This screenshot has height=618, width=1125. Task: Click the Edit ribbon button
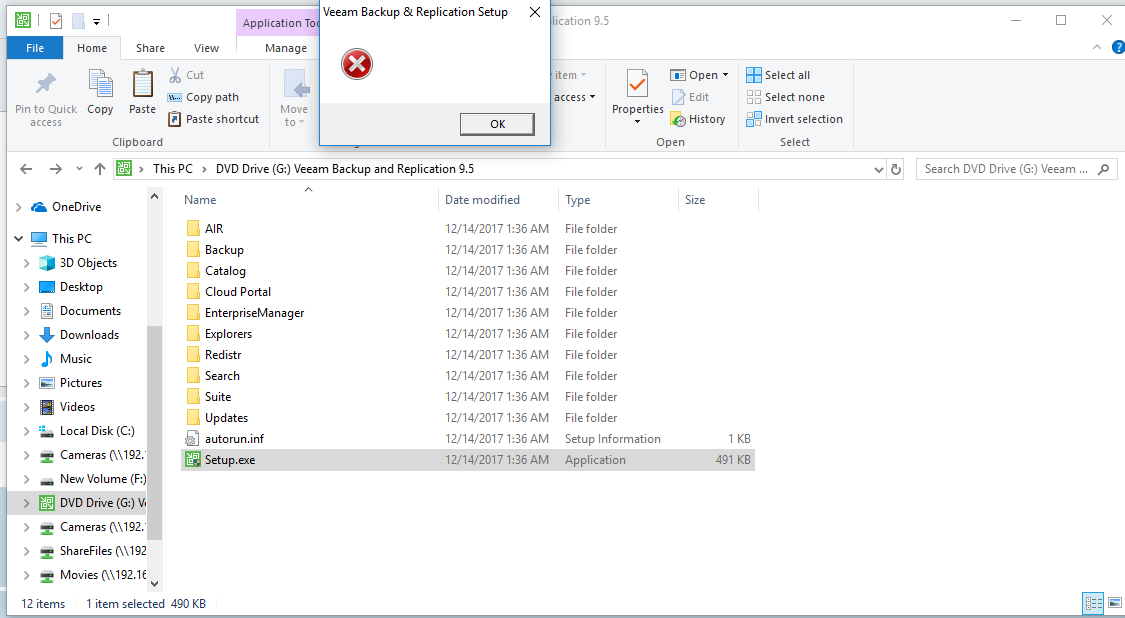point(690,97)
